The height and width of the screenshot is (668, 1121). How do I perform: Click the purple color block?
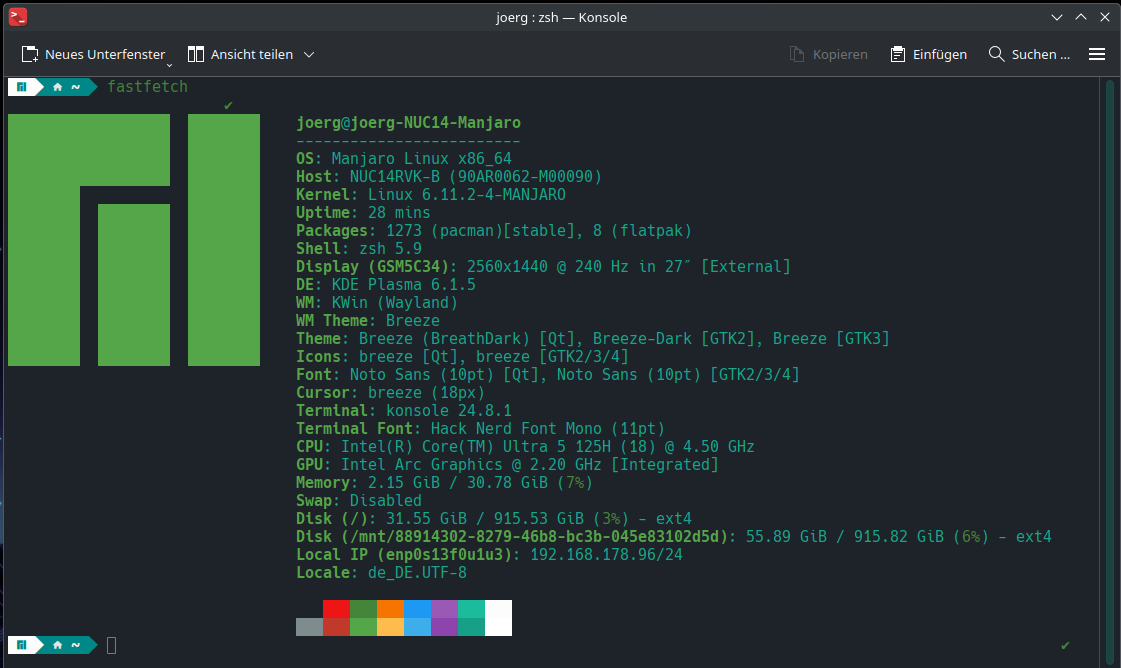(x=445, y=609)
